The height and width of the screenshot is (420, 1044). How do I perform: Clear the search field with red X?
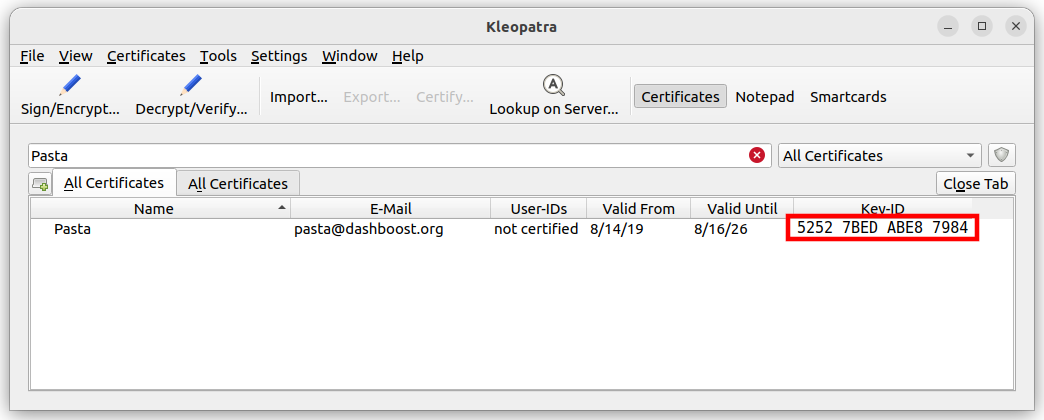tap(757, 155)
